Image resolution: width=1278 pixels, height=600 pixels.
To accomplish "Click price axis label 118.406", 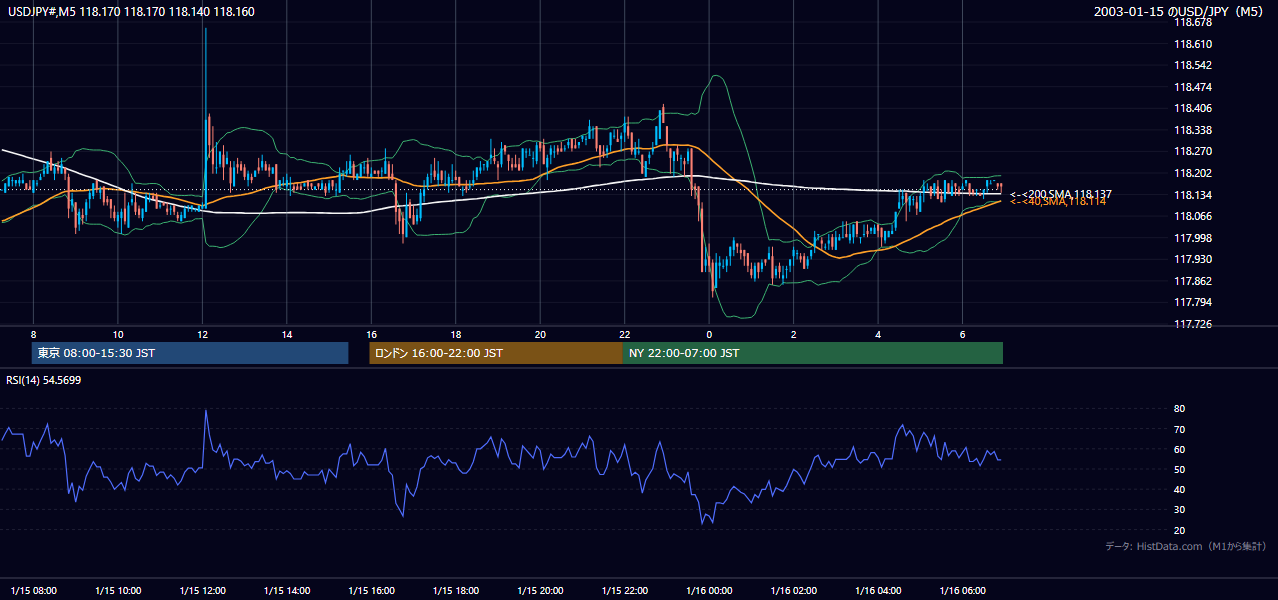I will pyautogui.click(x=1192, y=108).
